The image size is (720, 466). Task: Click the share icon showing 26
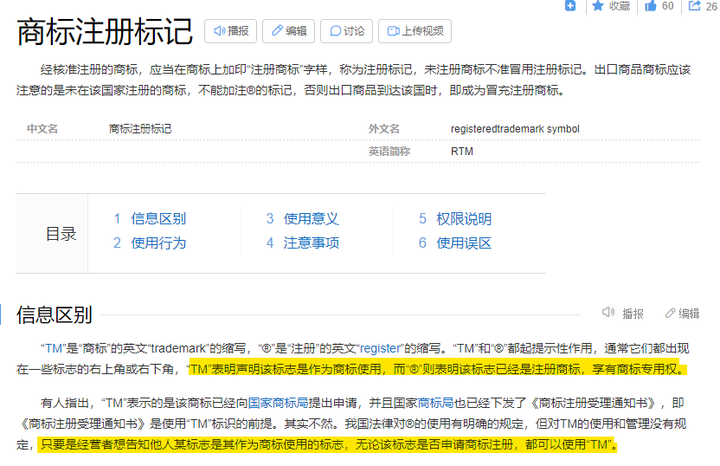pyautogui.click(x=694, y=6)
